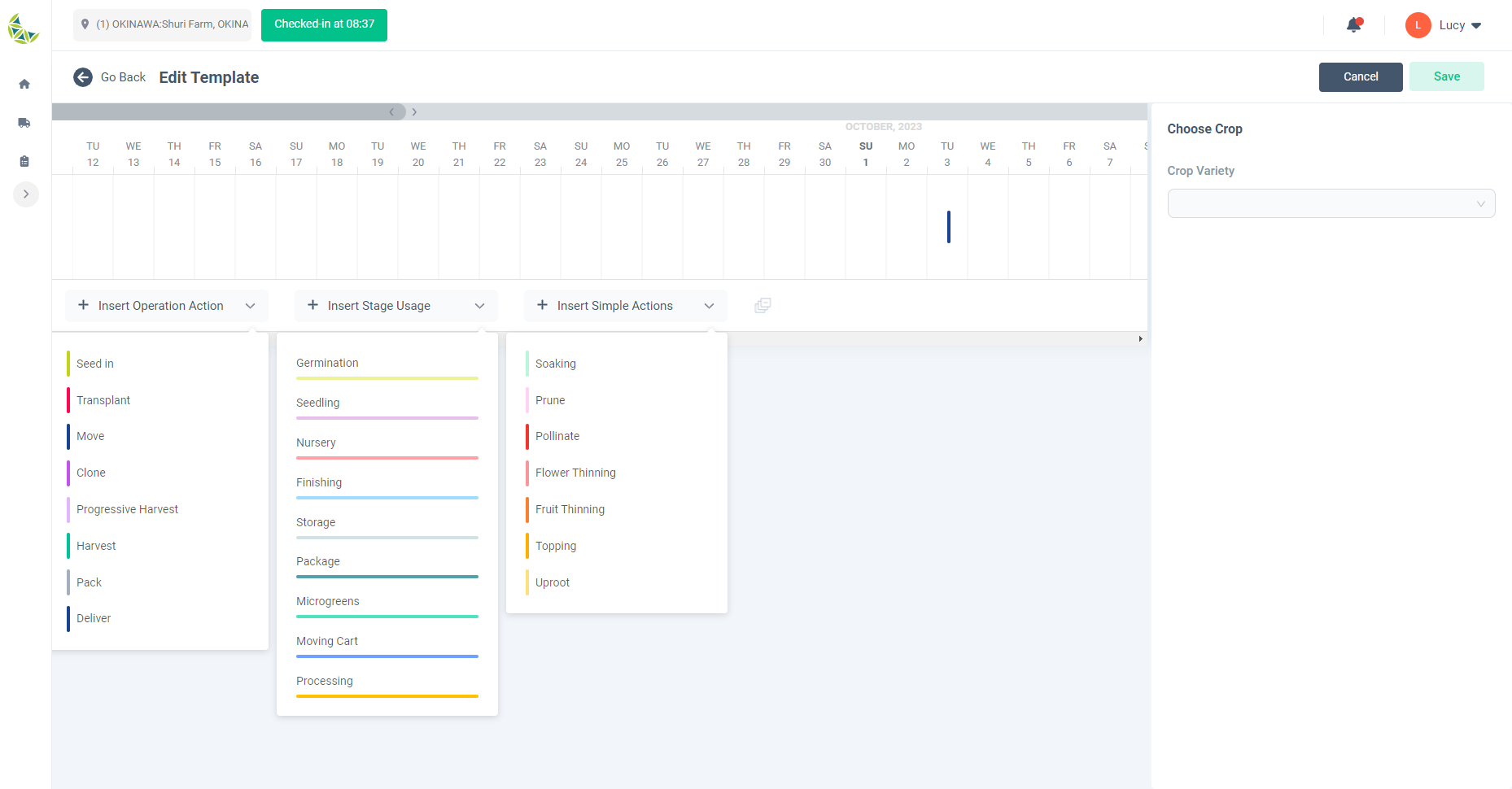Click the WE 20 date header
1512x789 pixels.
pyautogui.click(x=418, y=154)
